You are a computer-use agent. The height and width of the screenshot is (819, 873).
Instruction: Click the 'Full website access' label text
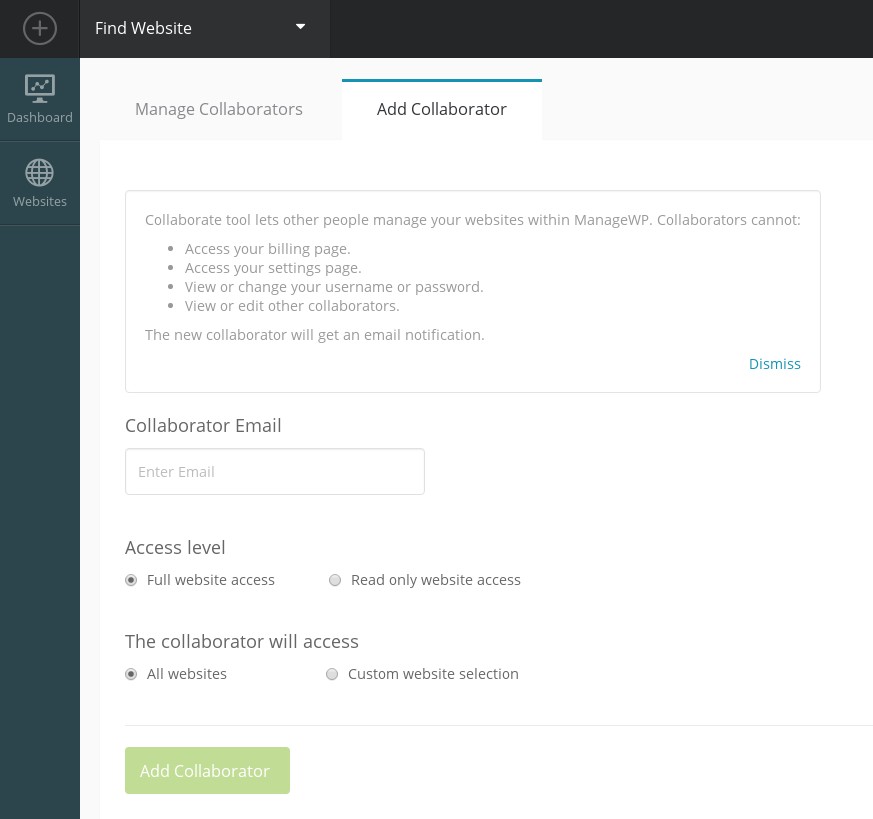pos(210,580)
